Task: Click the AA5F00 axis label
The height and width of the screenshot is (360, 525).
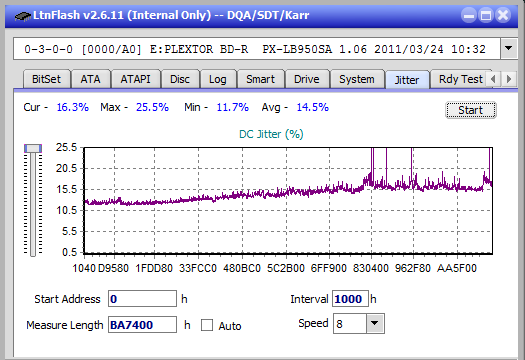Action: pyautogui.click(x=457, y=268)
